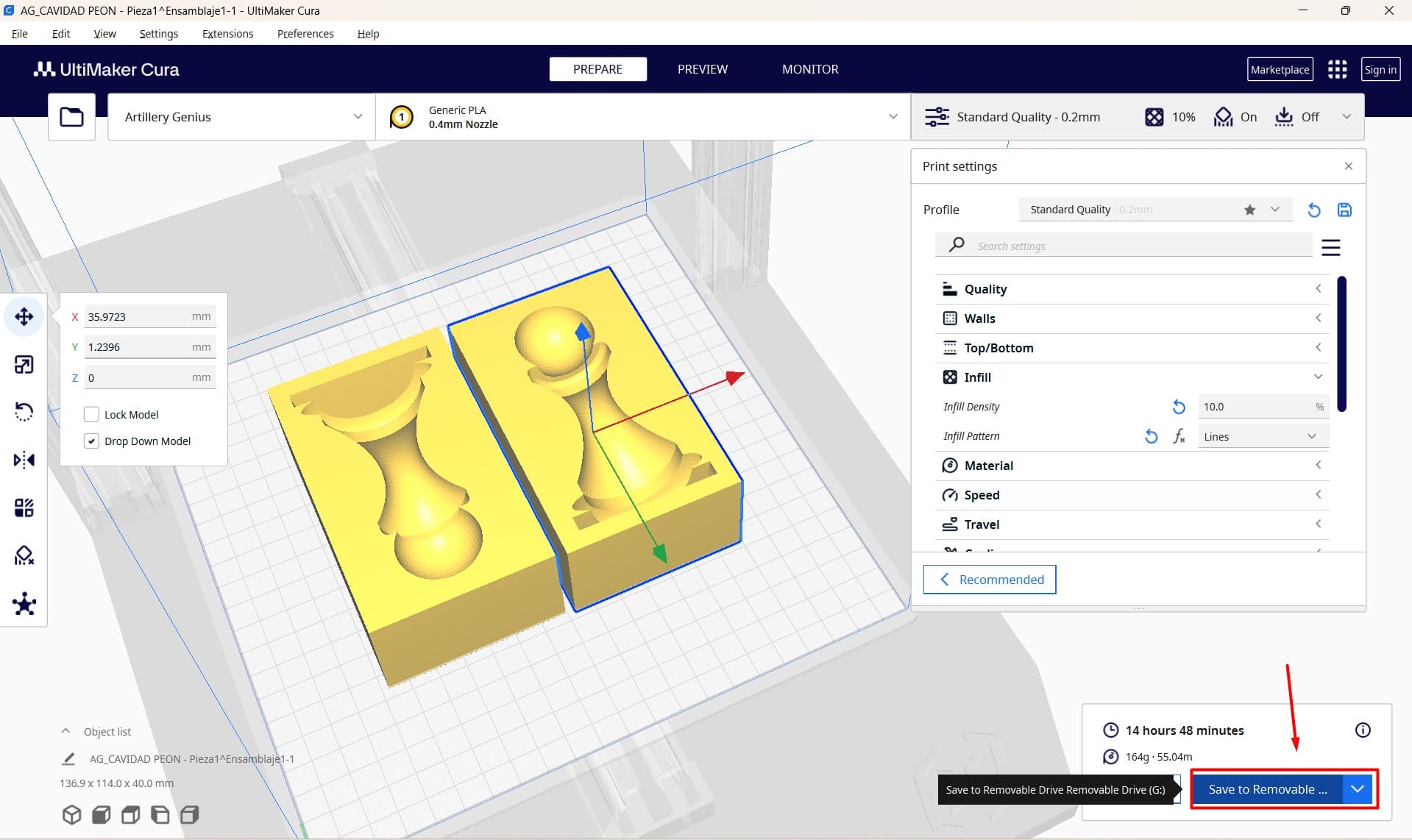Switch to top view cube icon
1412x840 pixels.
tap(130, 814)
